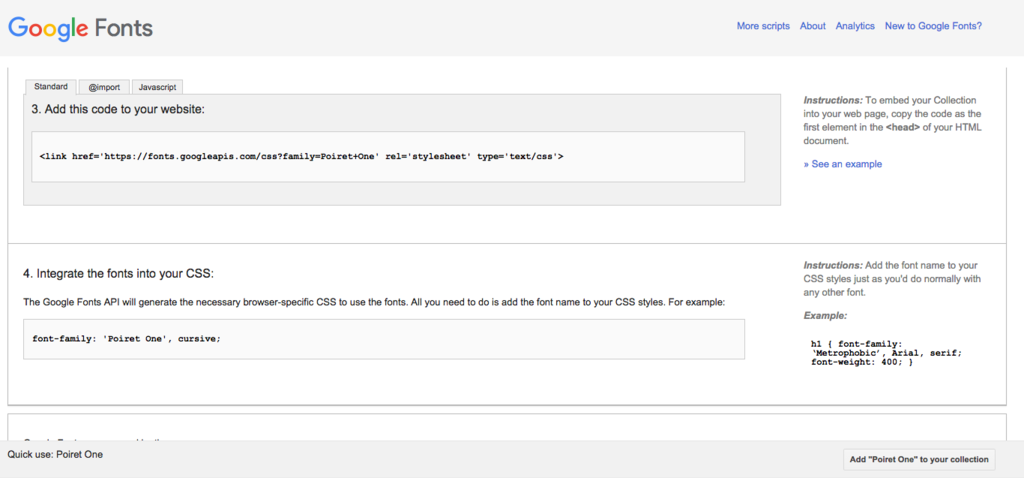Screen dimensions: 1024x478
Task: Click the "3. Add this code" heading
Action: pos(125,109)
